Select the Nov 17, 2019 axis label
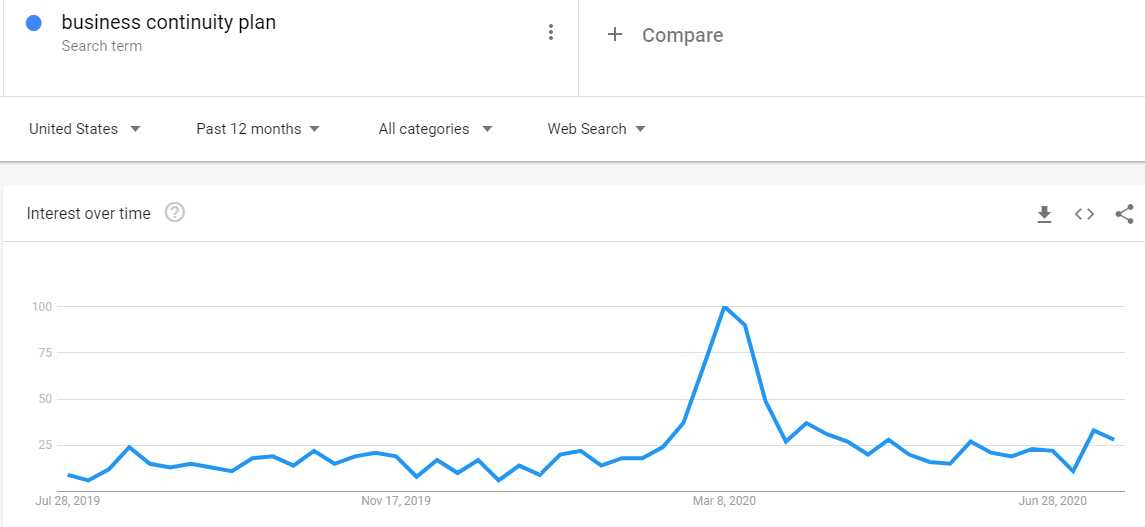This screenshot has height=527, width=1145. click(x=396, y=500)
